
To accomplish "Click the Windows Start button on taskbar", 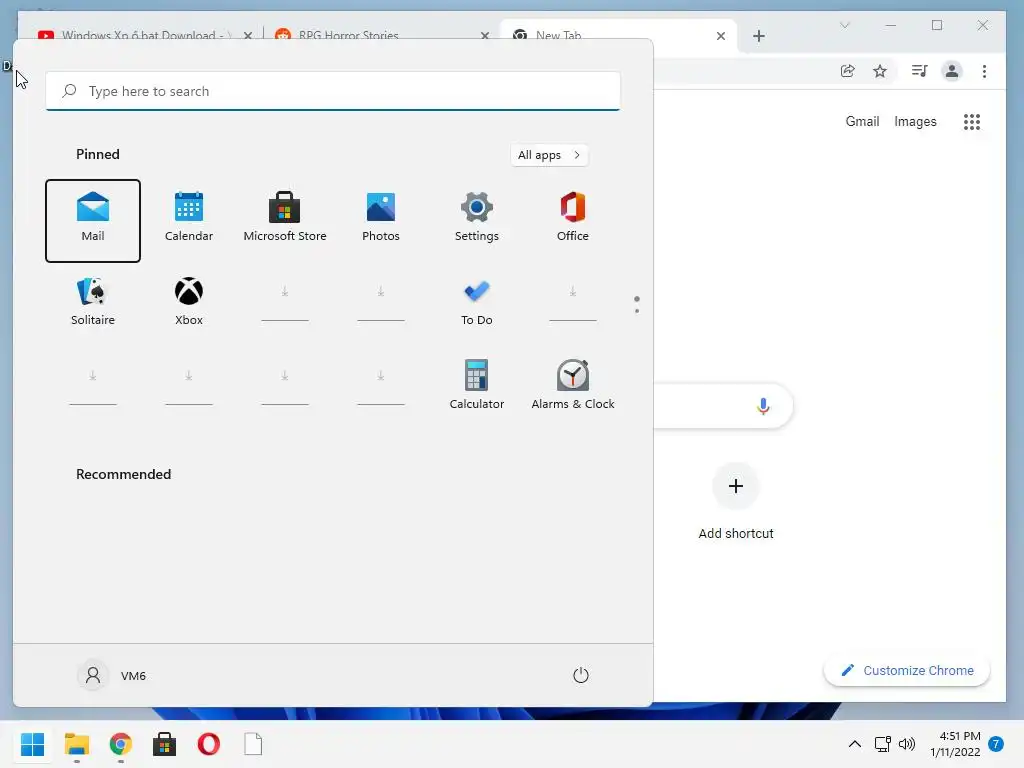I will [x=33, y=744].
